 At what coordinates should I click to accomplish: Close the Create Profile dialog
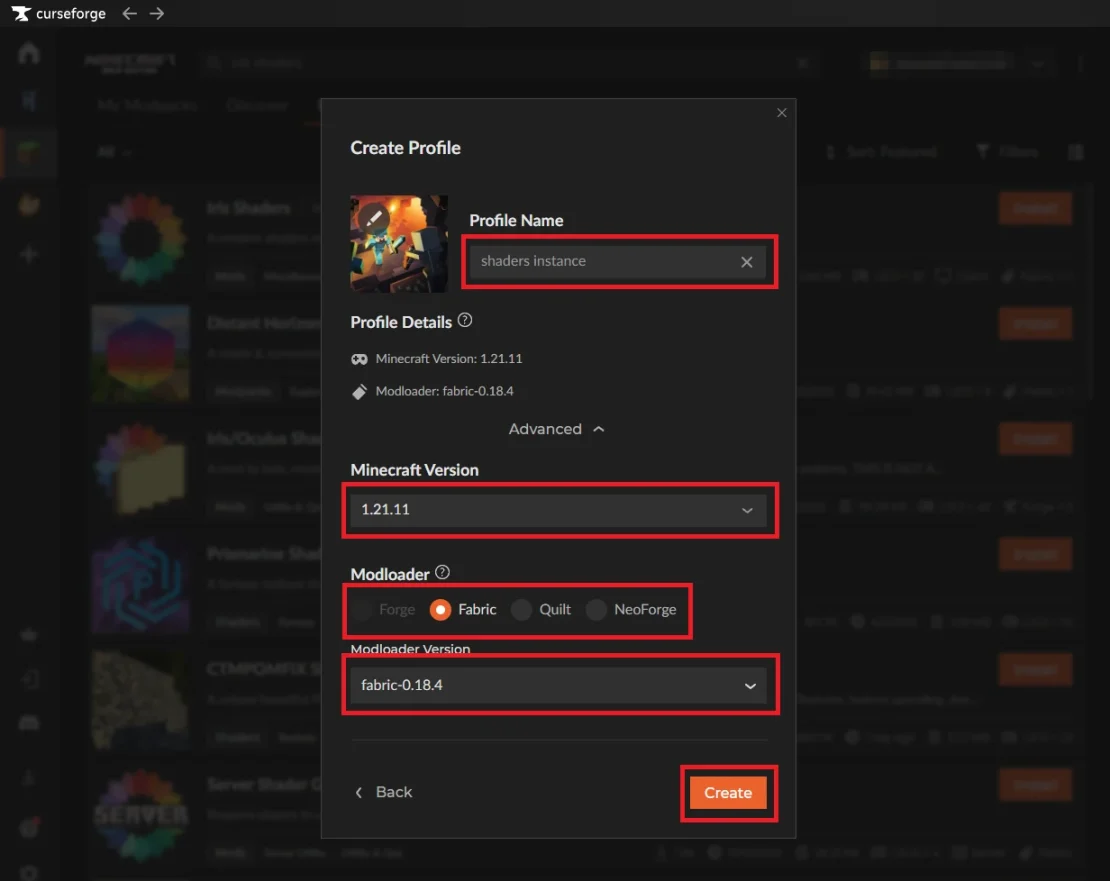[x=782, y=113]
